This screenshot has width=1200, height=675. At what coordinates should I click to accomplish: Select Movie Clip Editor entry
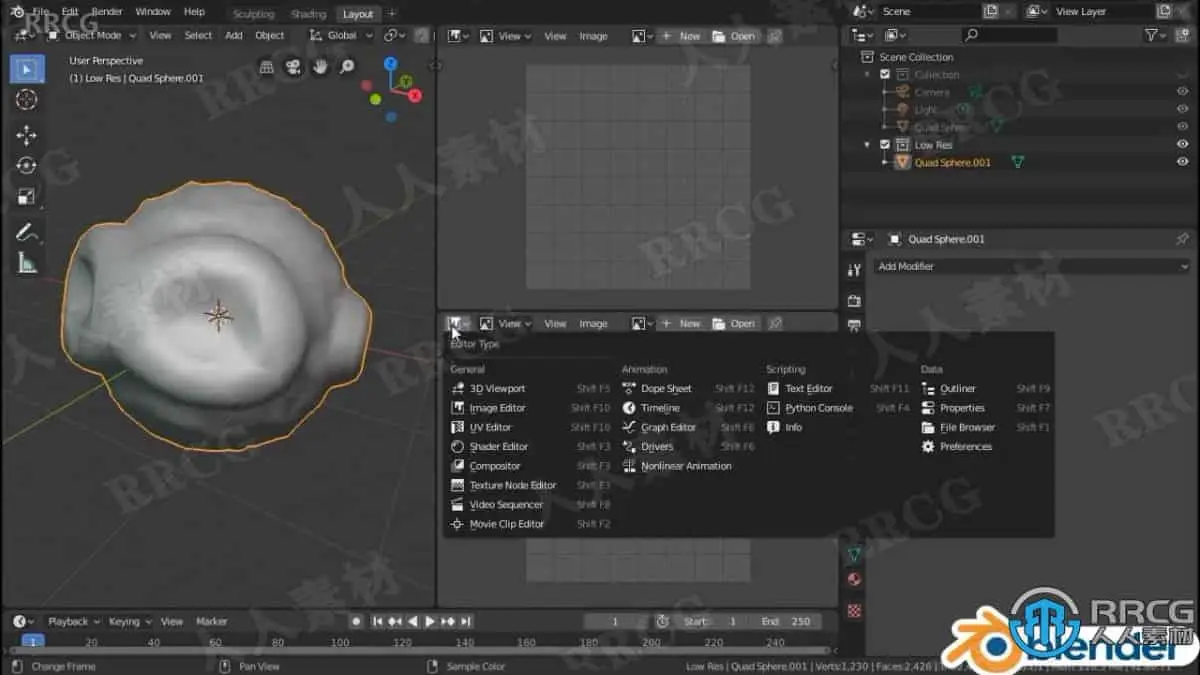506,524
